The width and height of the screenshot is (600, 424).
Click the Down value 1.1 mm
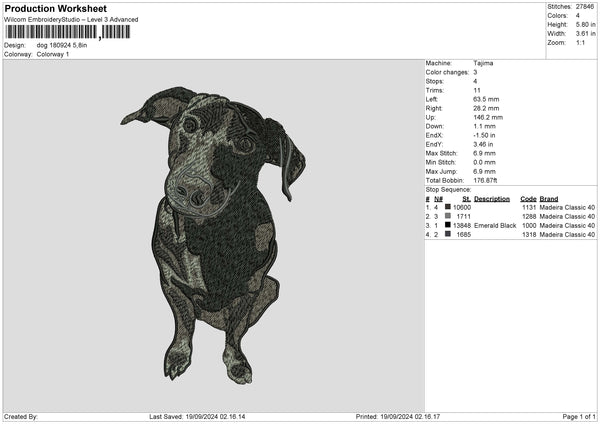[484, 126]
